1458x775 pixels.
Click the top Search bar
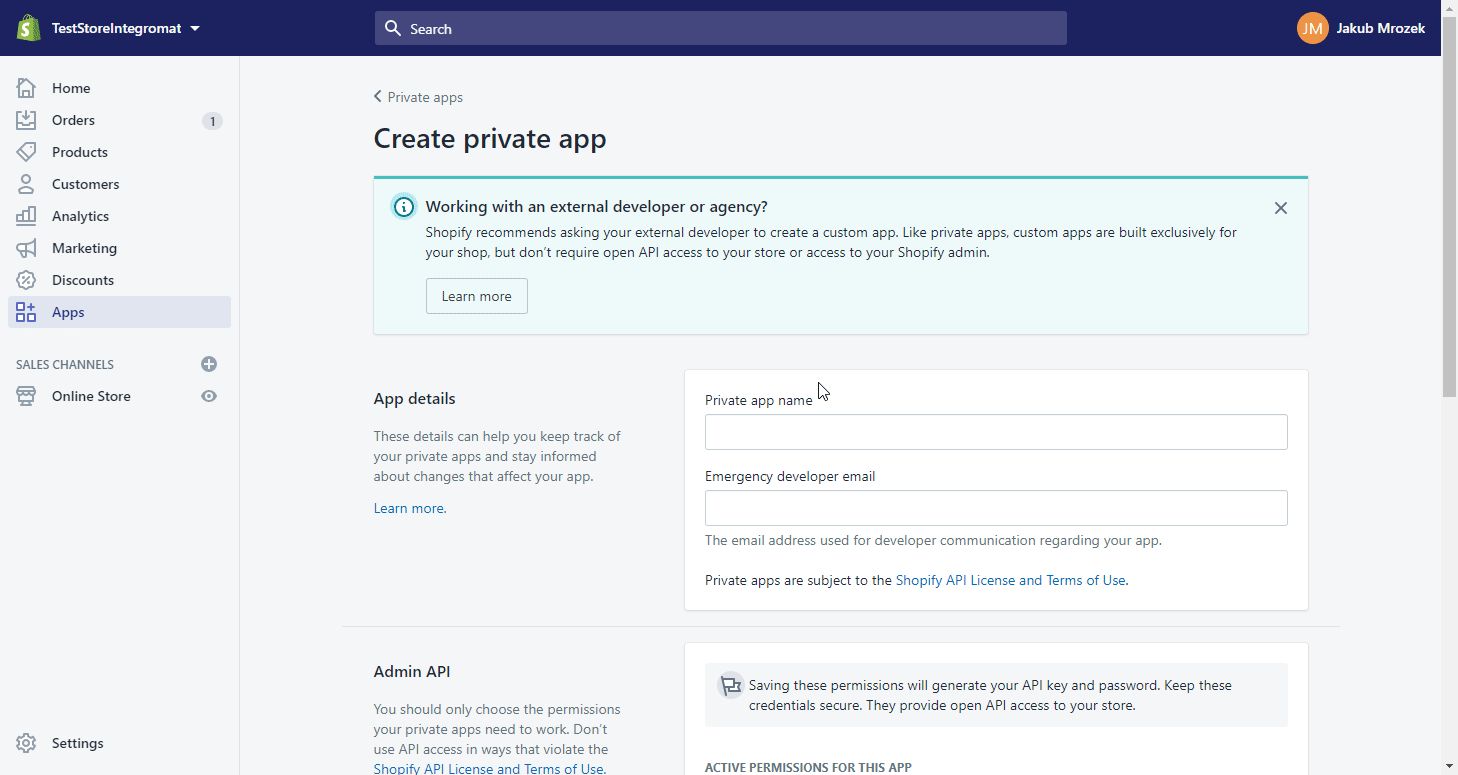(x=721, y=28)
